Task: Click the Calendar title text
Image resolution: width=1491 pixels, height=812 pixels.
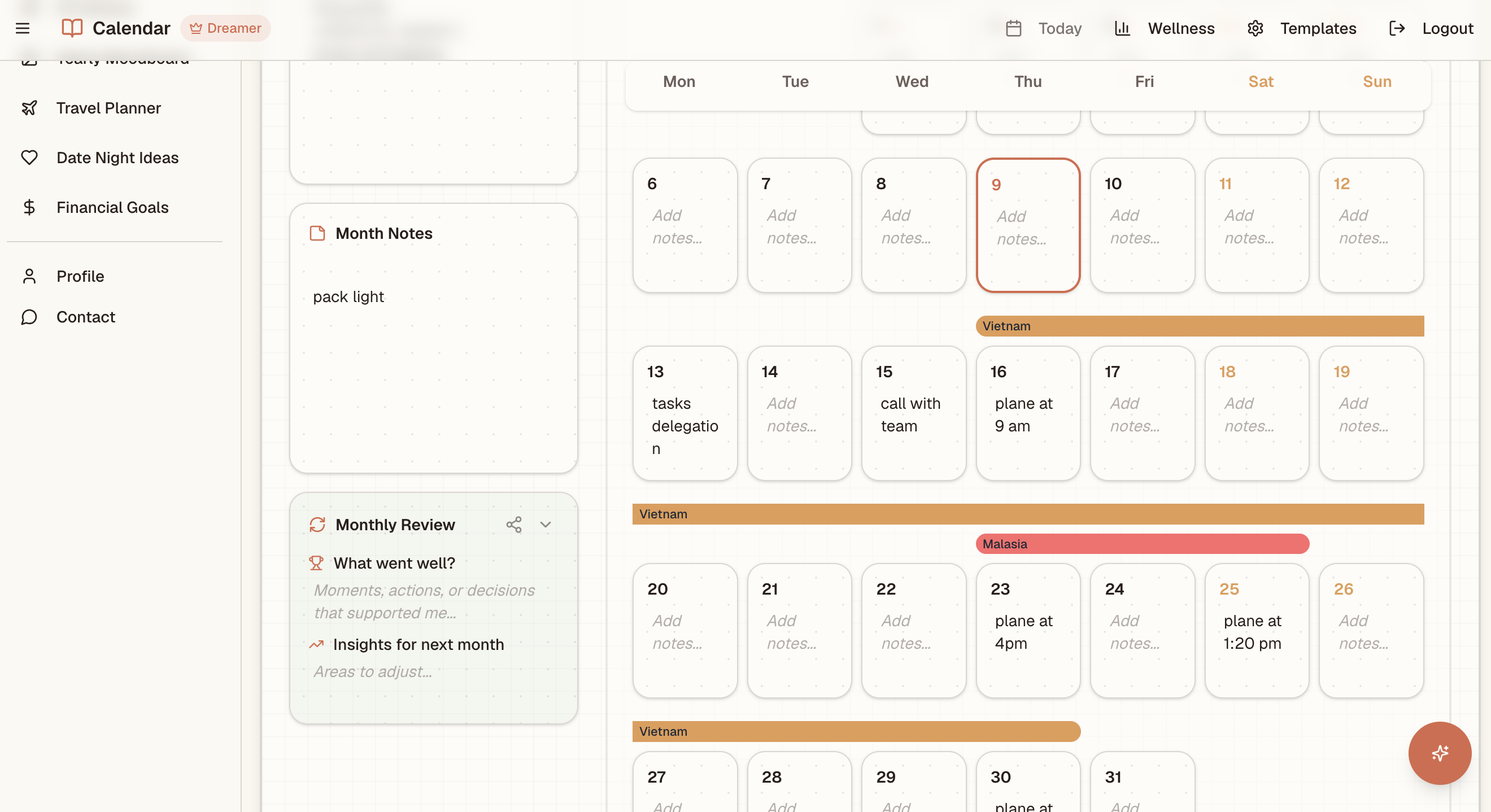Action: coord(132,28)
